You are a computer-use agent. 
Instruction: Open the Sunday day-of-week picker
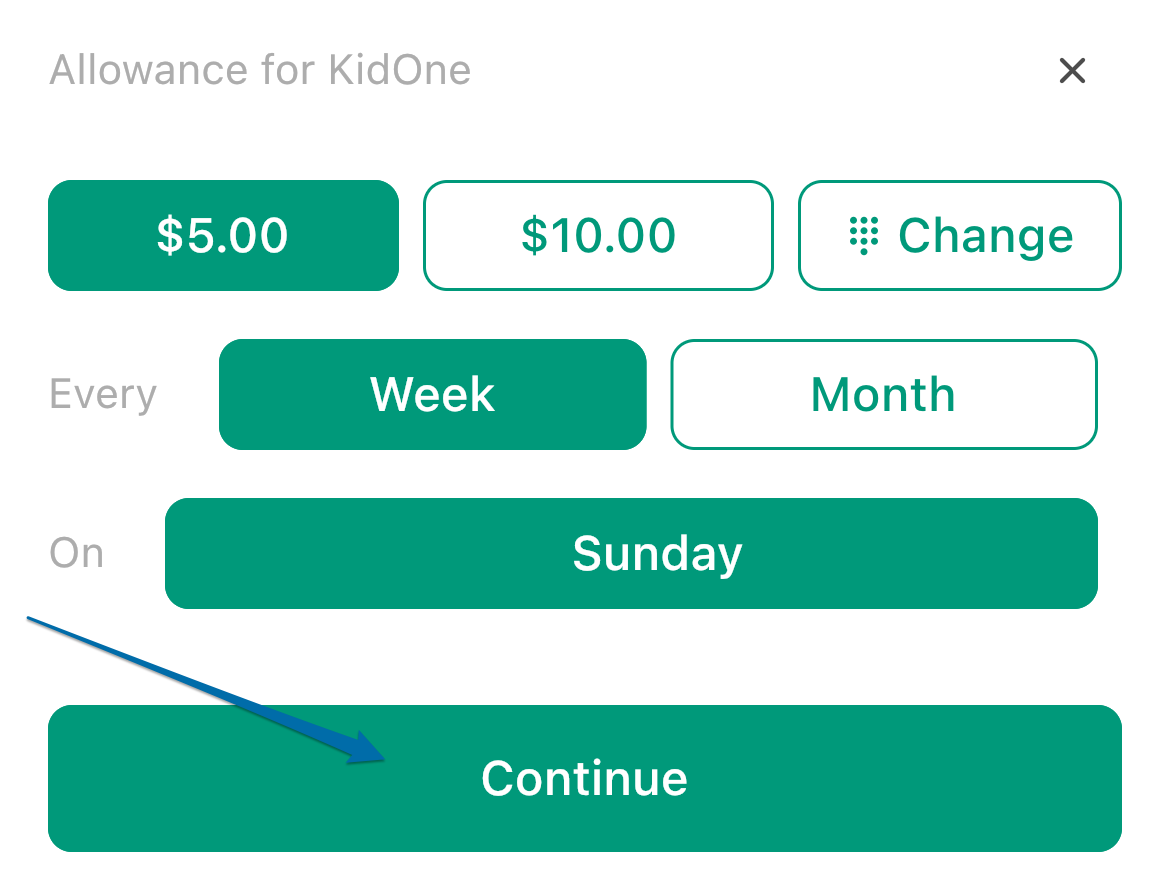[x=631, y=553]
